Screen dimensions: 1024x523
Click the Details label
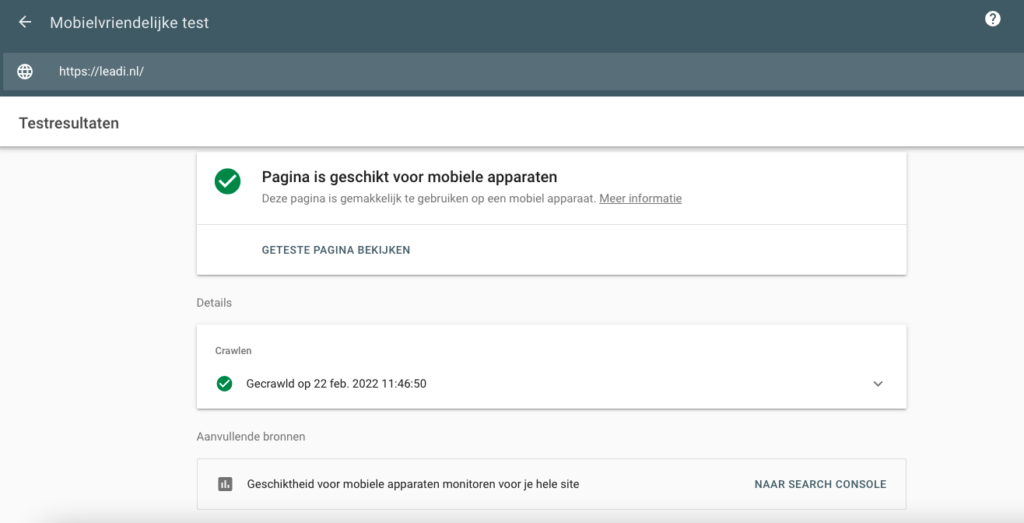coord(214,303)
